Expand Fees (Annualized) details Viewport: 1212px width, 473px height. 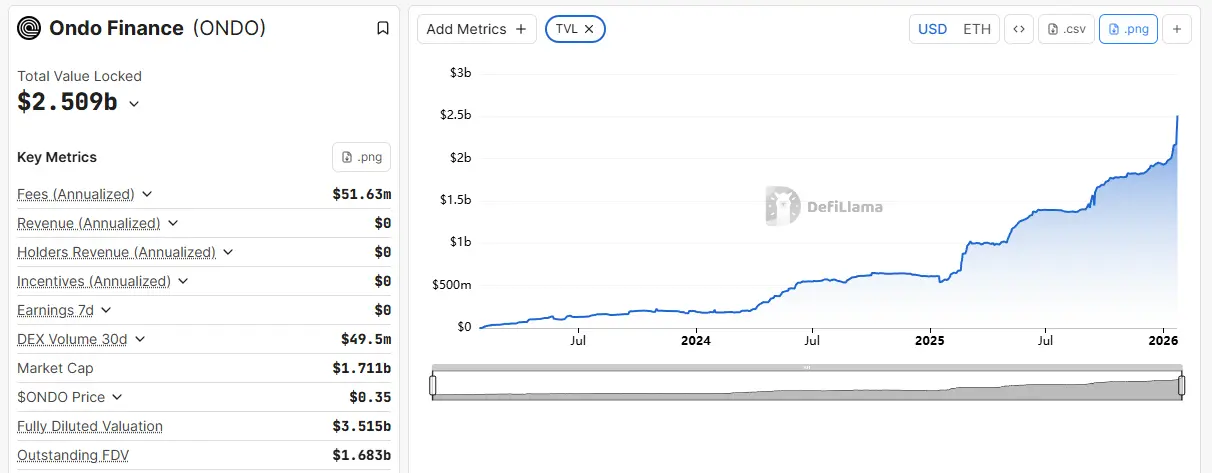click(147, 194)
